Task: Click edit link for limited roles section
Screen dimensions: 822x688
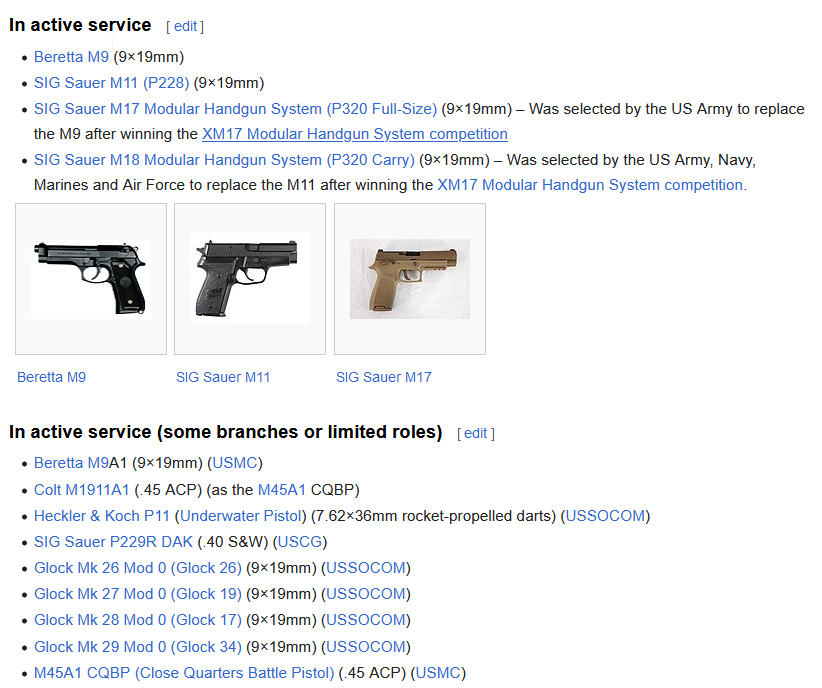Action: 475,433
